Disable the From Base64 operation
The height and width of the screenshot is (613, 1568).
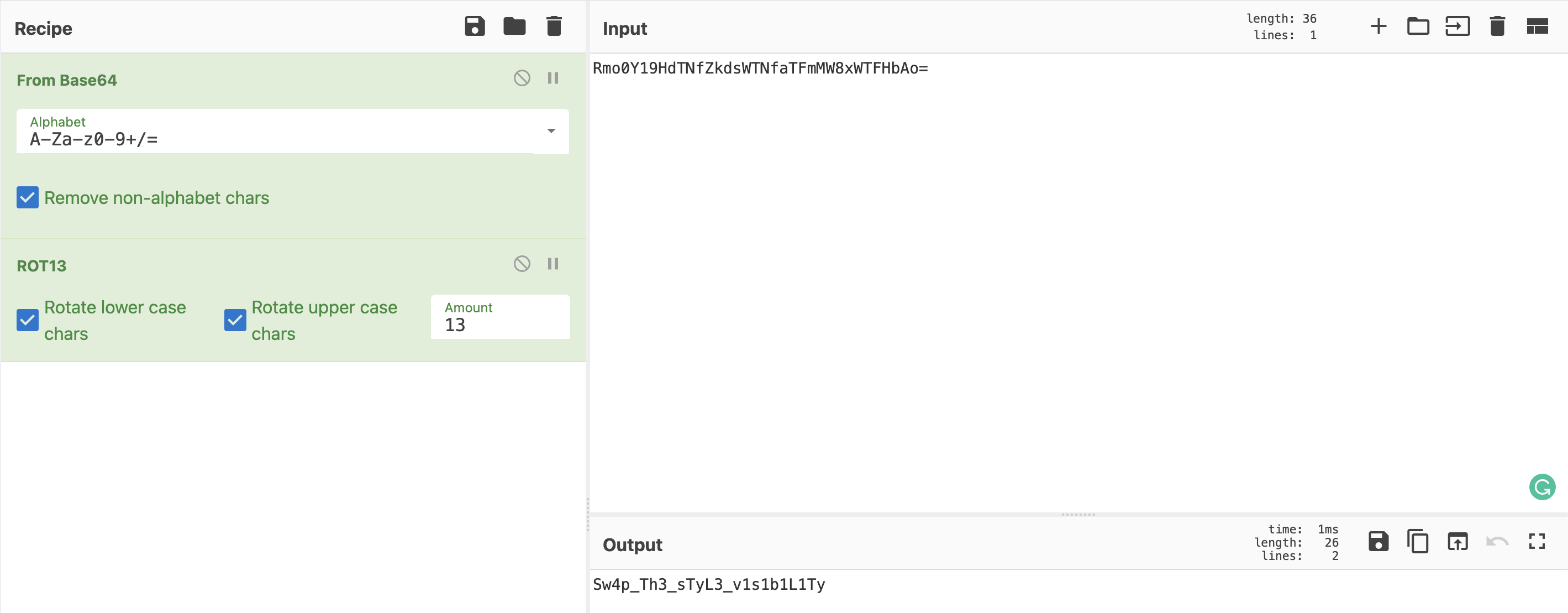pyautogui.click(x=522, y=78)
